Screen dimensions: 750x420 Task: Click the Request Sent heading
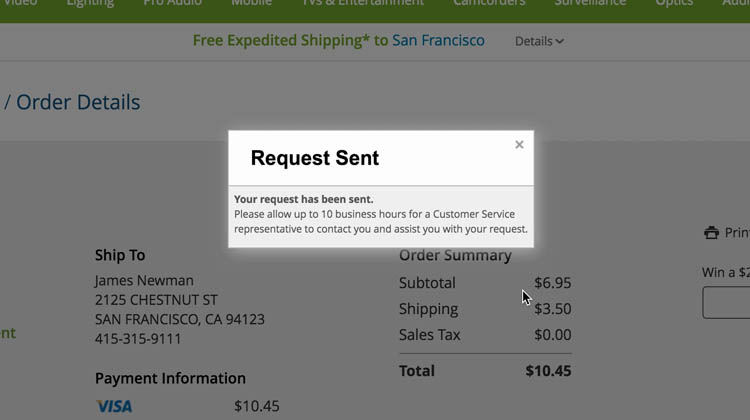tap(314, 158)
